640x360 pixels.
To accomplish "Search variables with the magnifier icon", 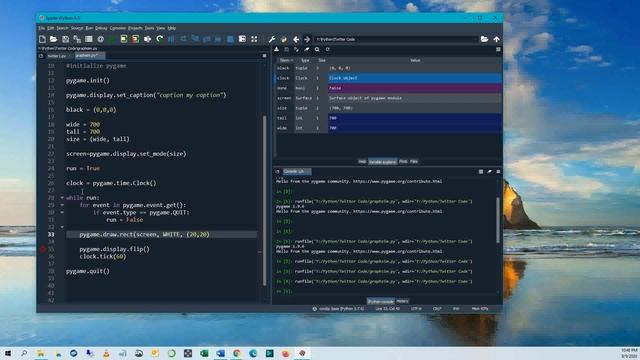I will [x=317, y=49].
